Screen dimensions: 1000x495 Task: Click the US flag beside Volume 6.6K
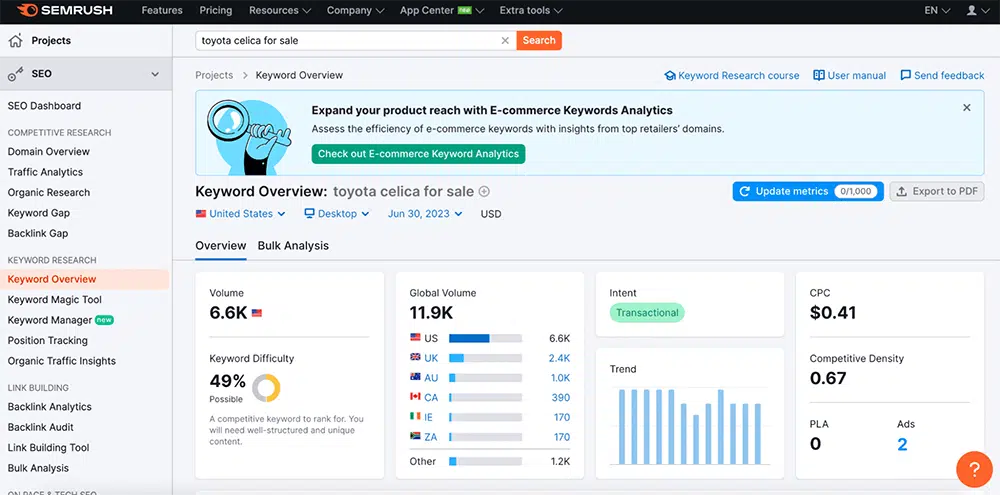(256, 313)
